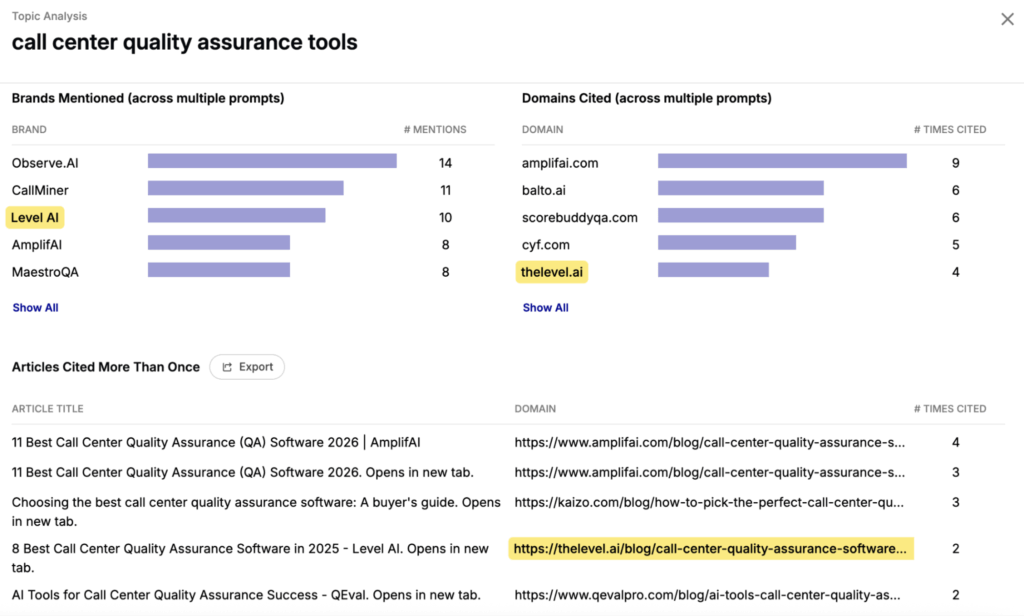1024x616 pixels.
Task: Show all domains cited
Action: (545, 308)
